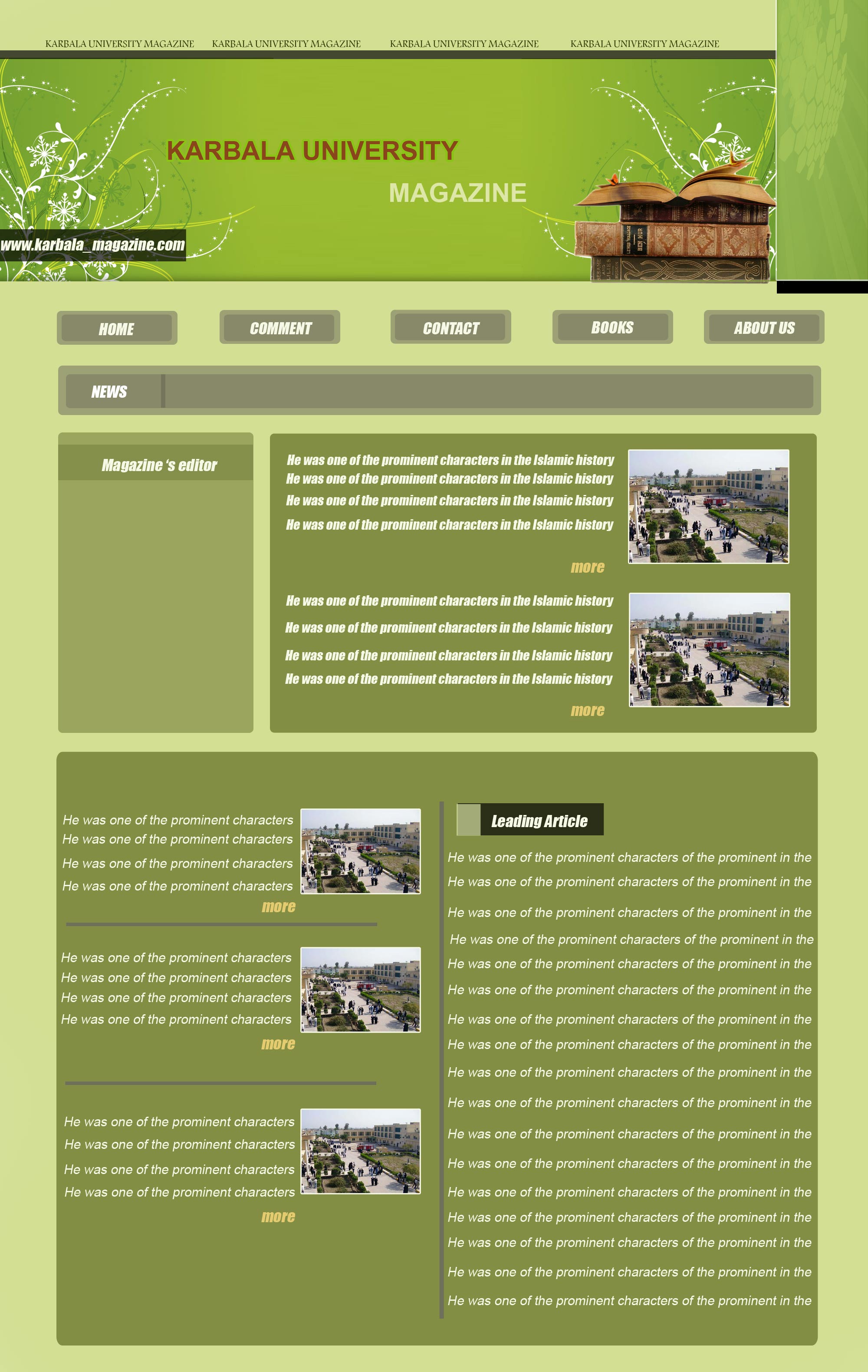Screen dimensions: 868x1372
Task: Click the second campus photo in news panel
Action: (709, 650)
